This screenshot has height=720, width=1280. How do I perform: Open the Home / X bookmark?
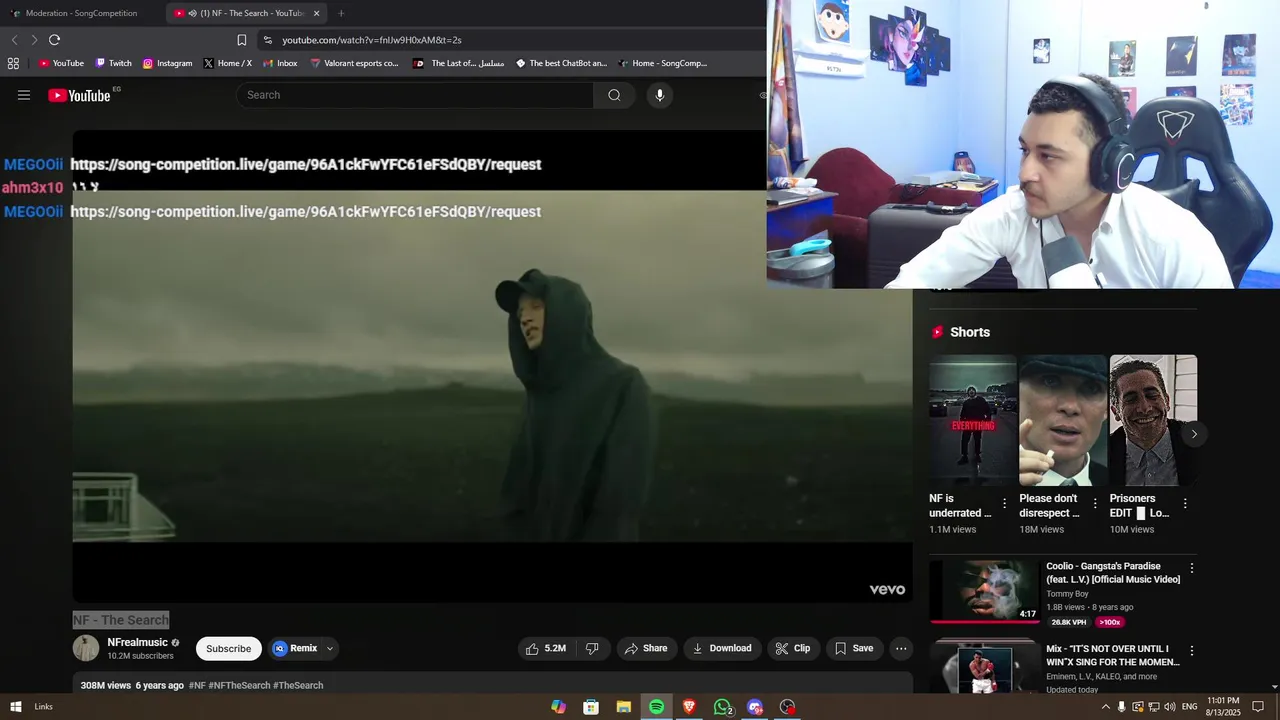tap(227, 63)
